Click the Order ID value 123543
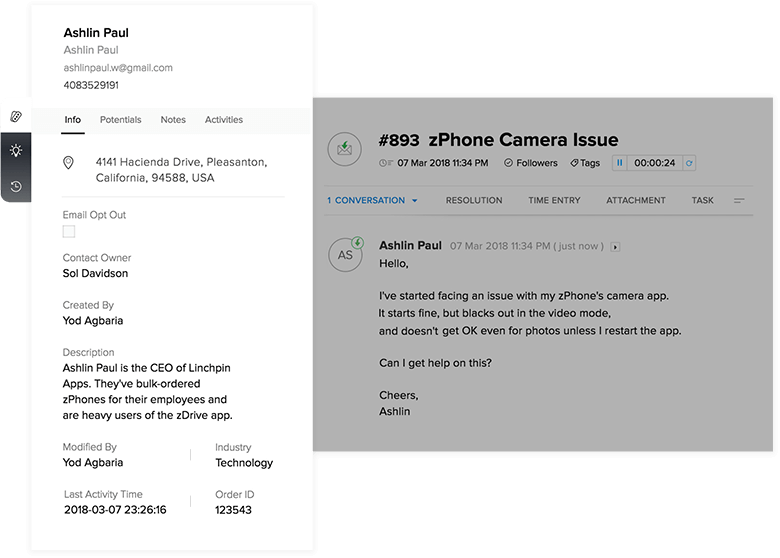 (233, 510)
